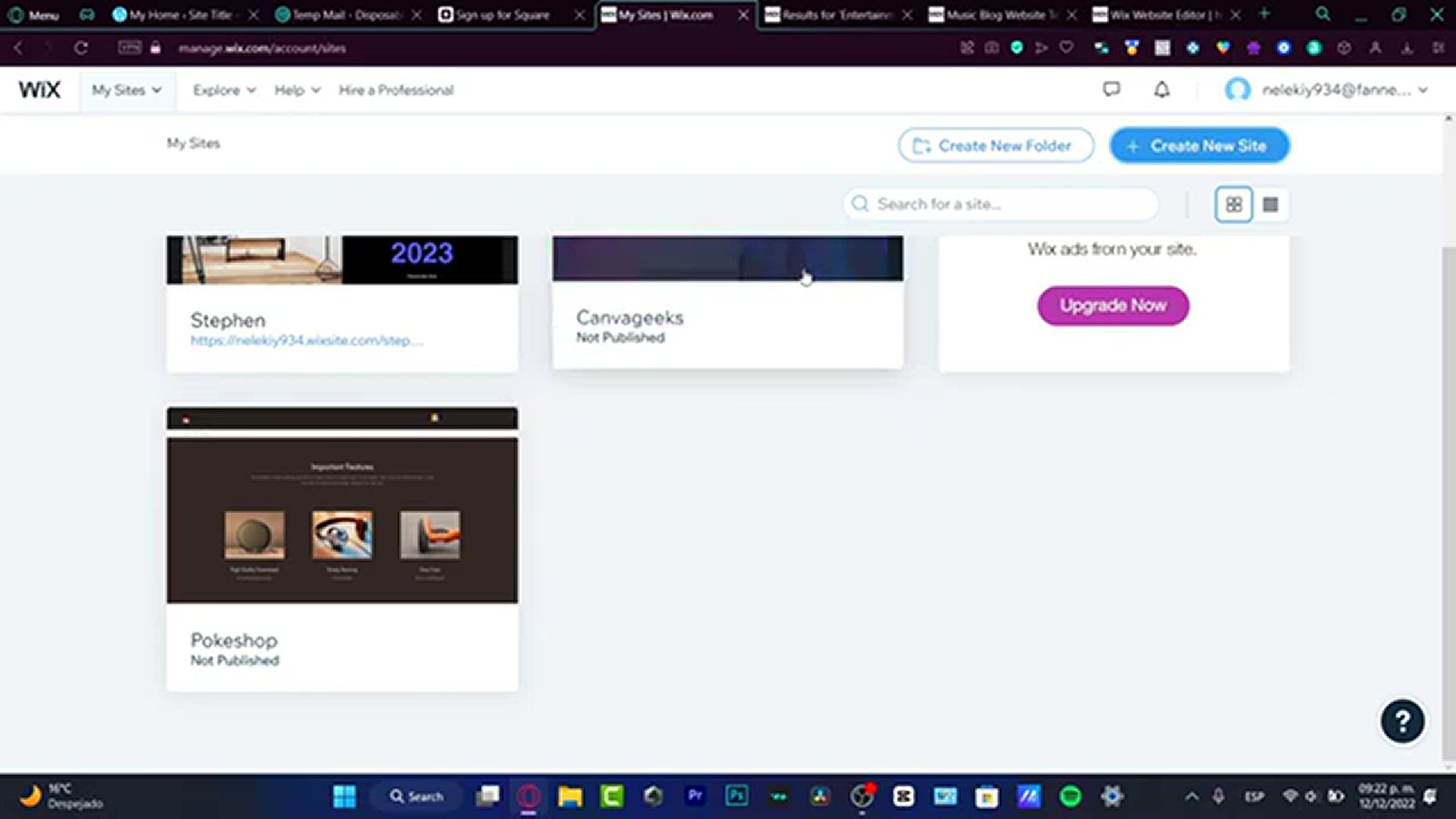Click the heart bookmark icon in address bar
Viewport: 1456px width, 819px height.
click(x=1066, y=48)
